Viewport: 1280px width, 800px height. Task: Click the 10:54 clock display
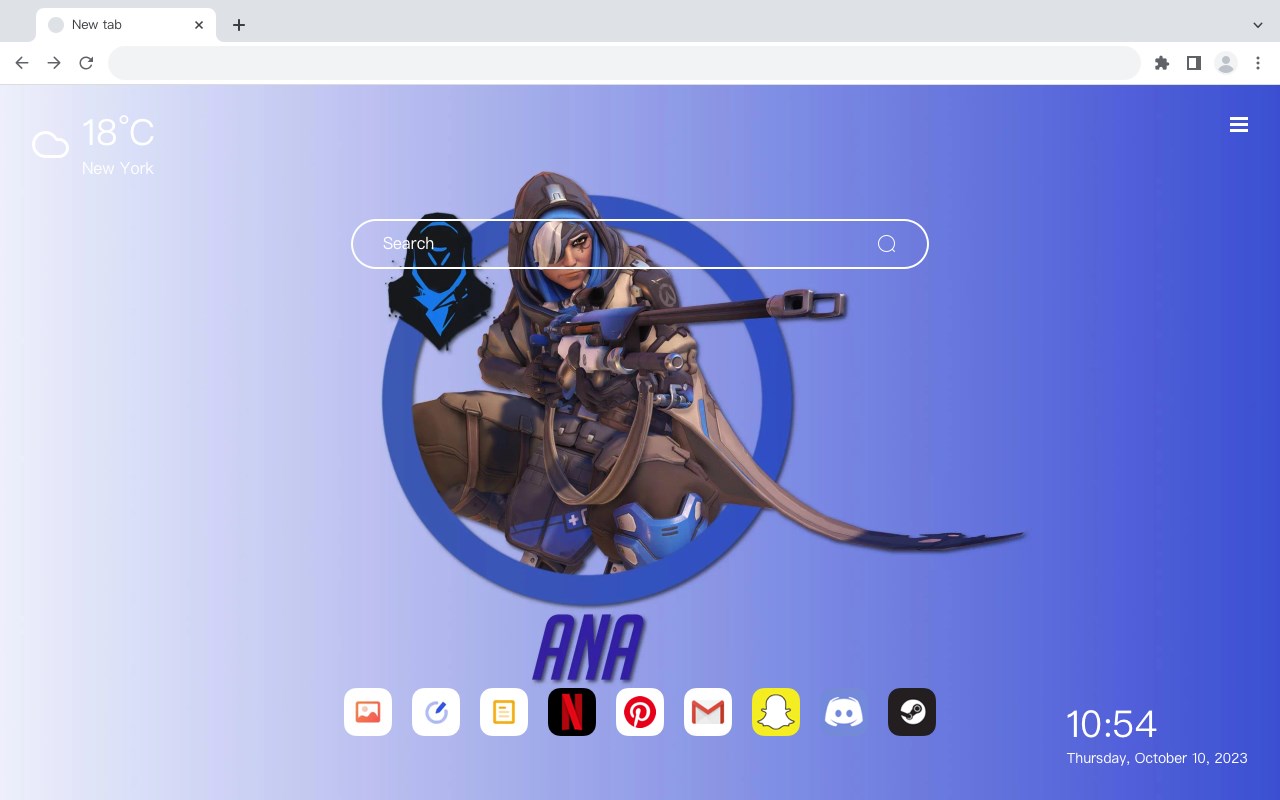point(1111,724)
